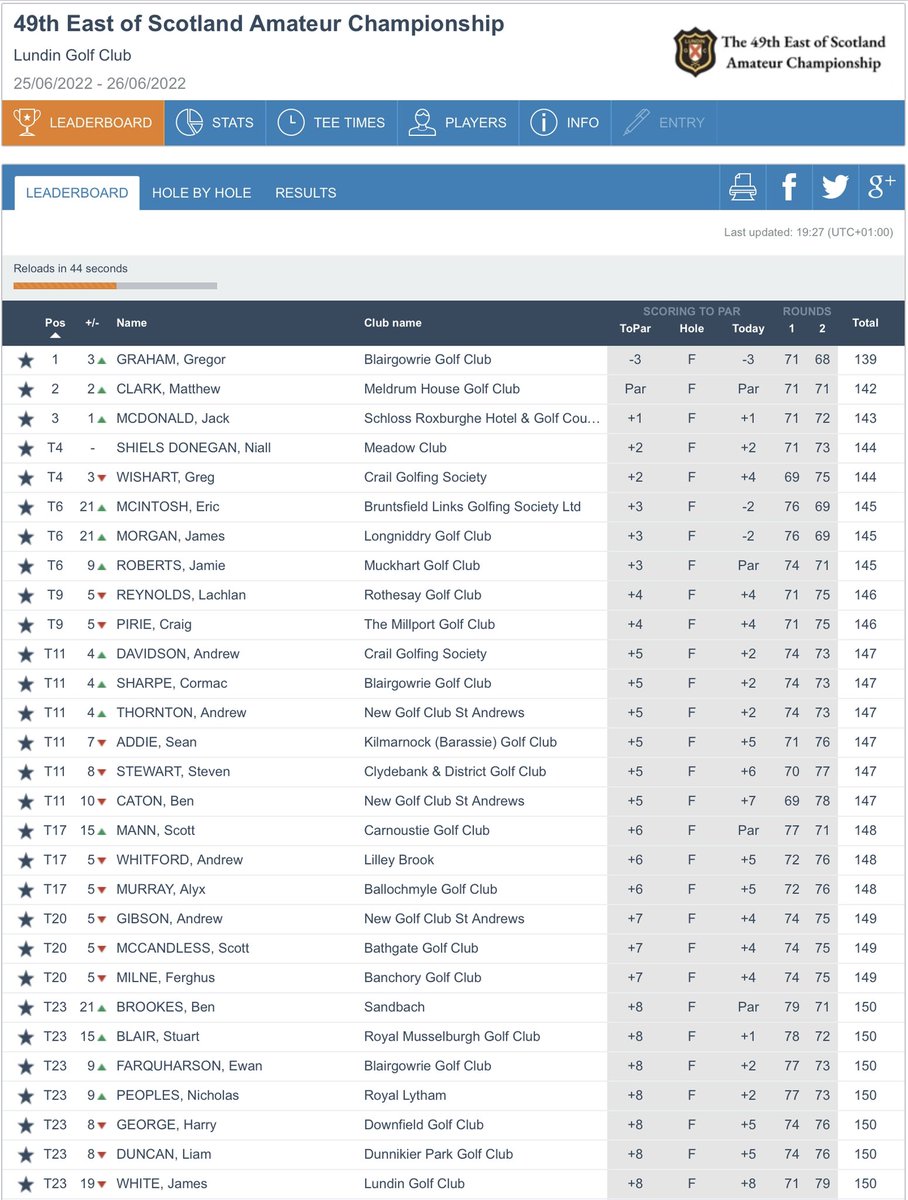Open Tee Times clock icon

[290, 123]
